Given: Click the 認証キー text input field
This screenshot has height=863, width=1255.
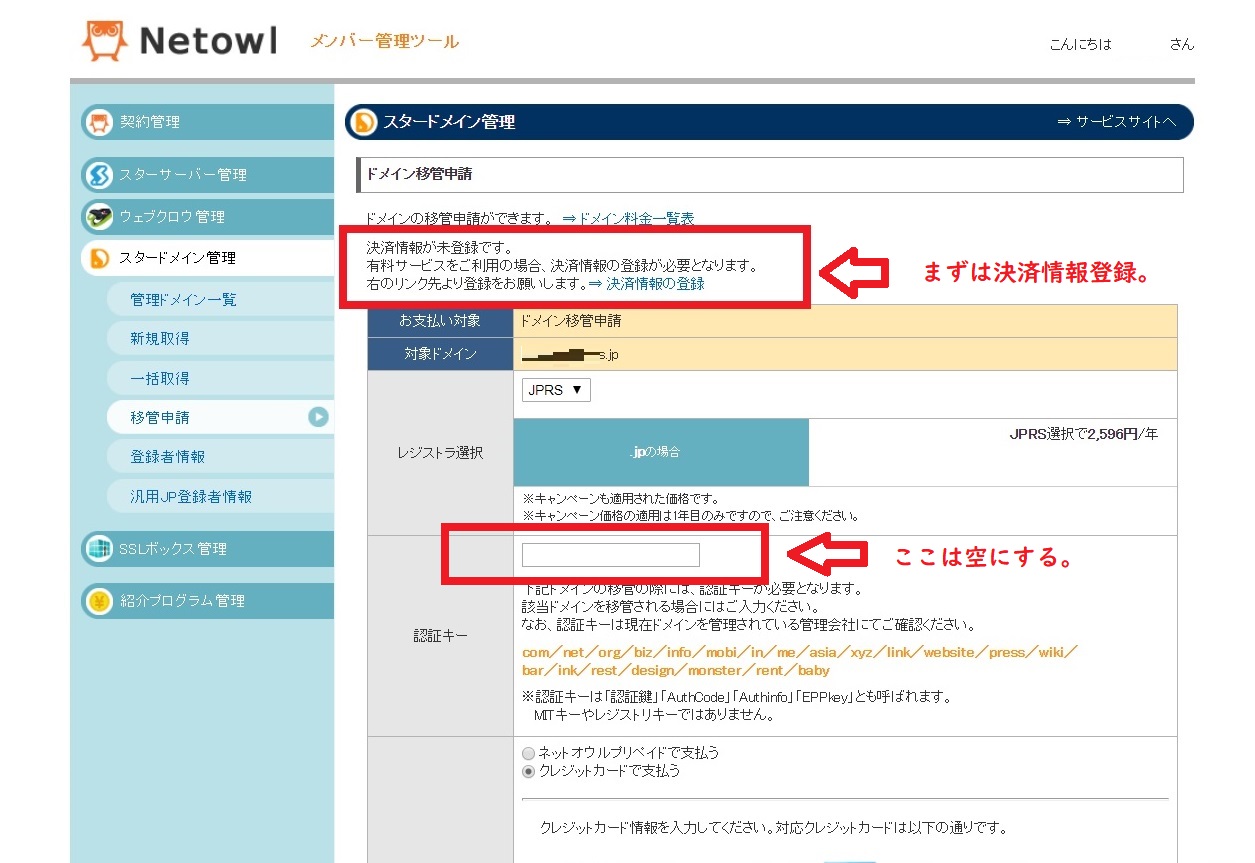Looking at the screenshot, I should pyautogui.click(x=610, y=555).
